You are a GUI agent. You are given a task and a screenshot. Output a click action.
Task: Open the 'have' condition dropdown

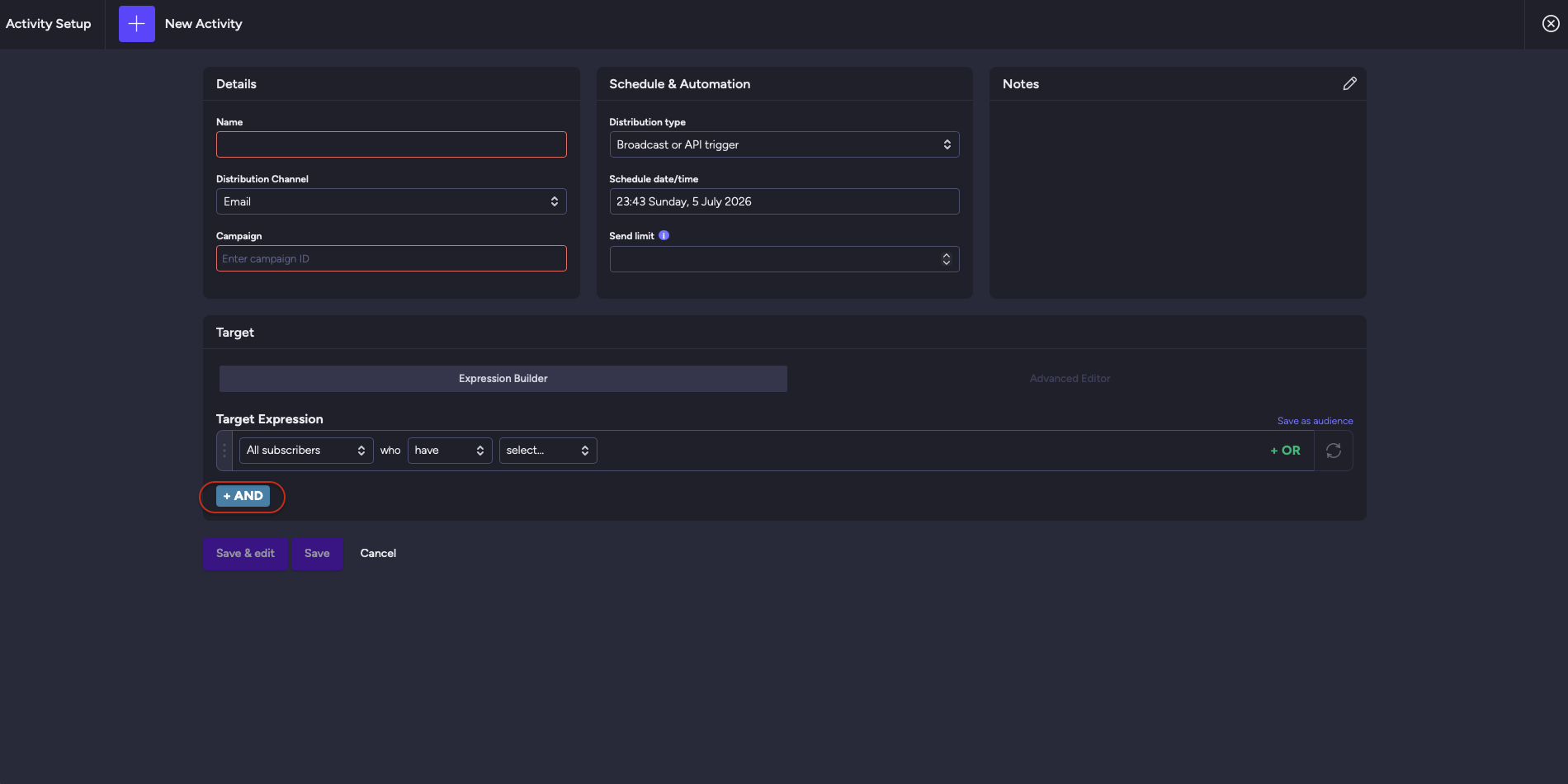coord(450,451)
